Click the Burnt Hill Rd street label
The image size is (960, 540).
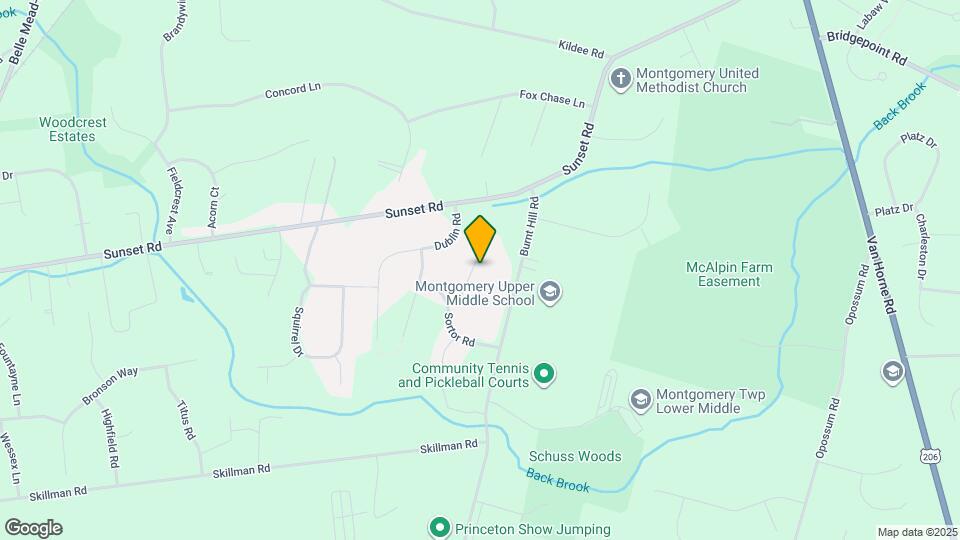(x=530, y=226)
